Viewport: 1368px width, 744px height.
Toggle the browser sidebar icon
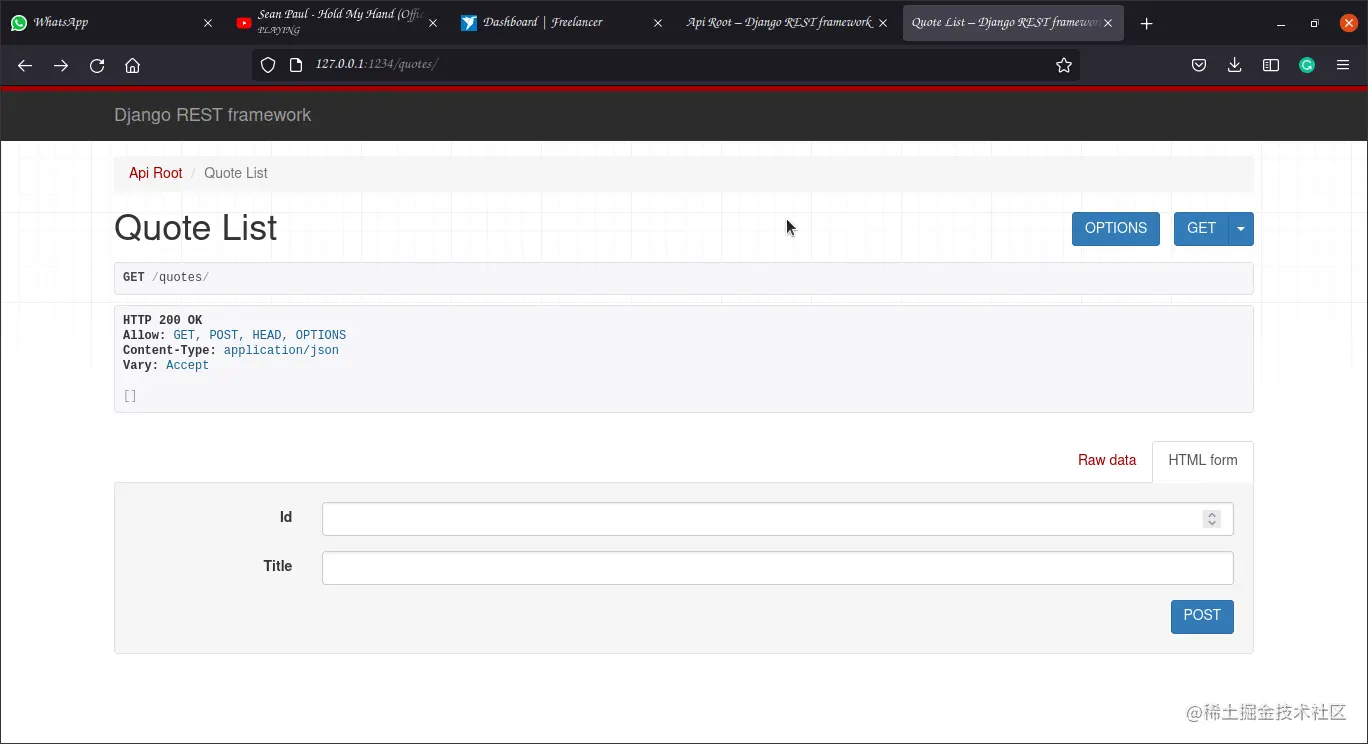(1271, 65)
